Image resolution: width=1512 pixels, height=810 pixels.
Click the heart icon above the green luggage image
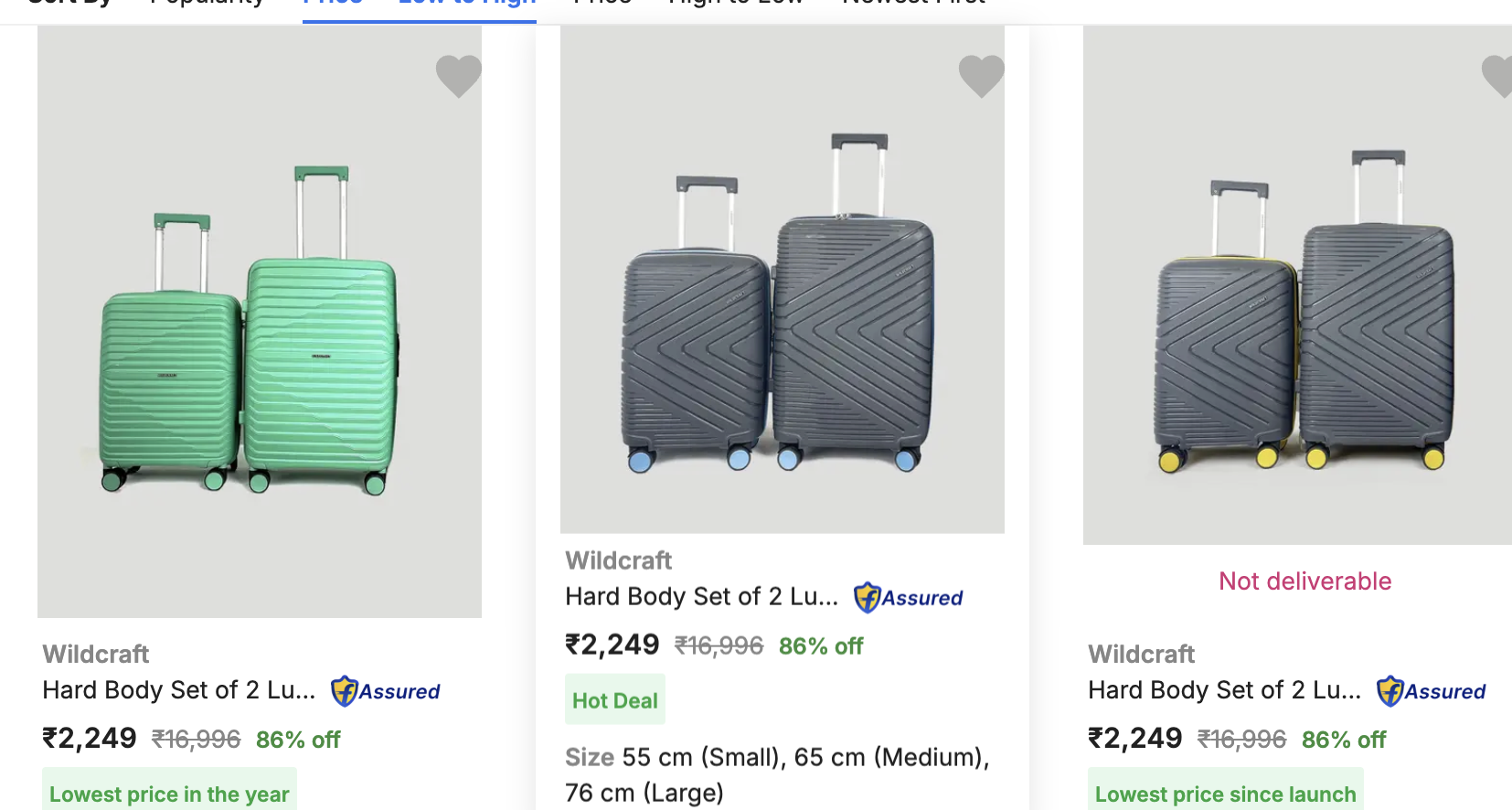(458, 77)
